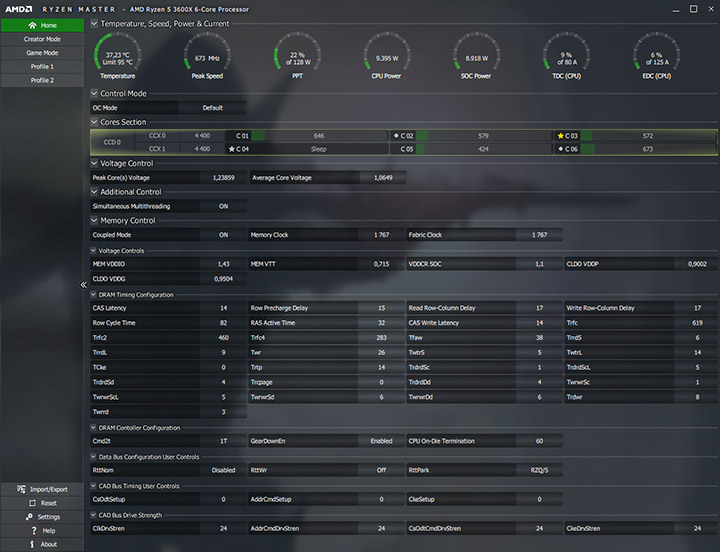720x552 pixels.
Task: Collapse the Temperature, Speed, Power & Current section
Action: pyautogui.click(x=94, y=23)
